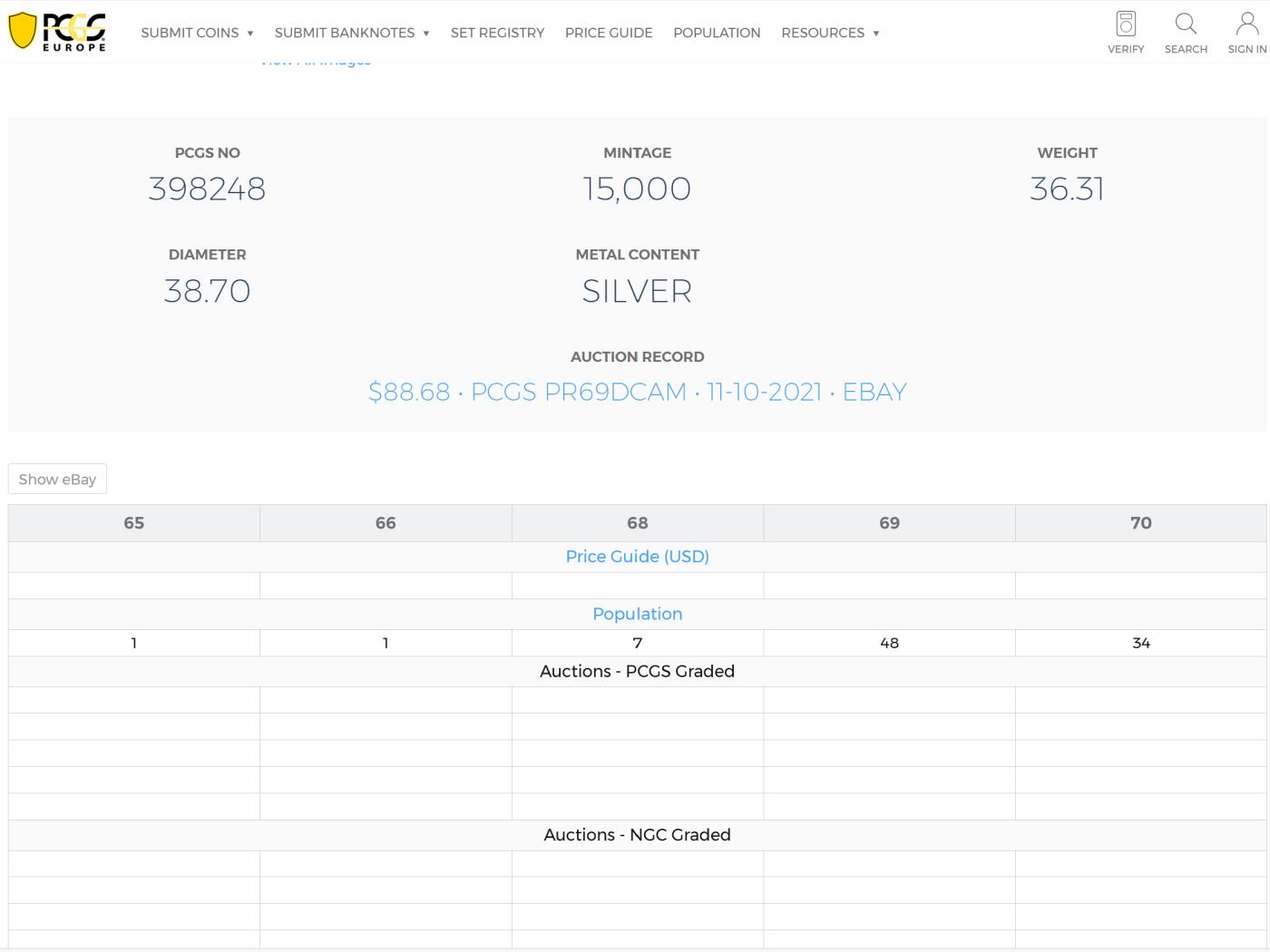Toggle the Show eBay button

click(x=57, y=480)
